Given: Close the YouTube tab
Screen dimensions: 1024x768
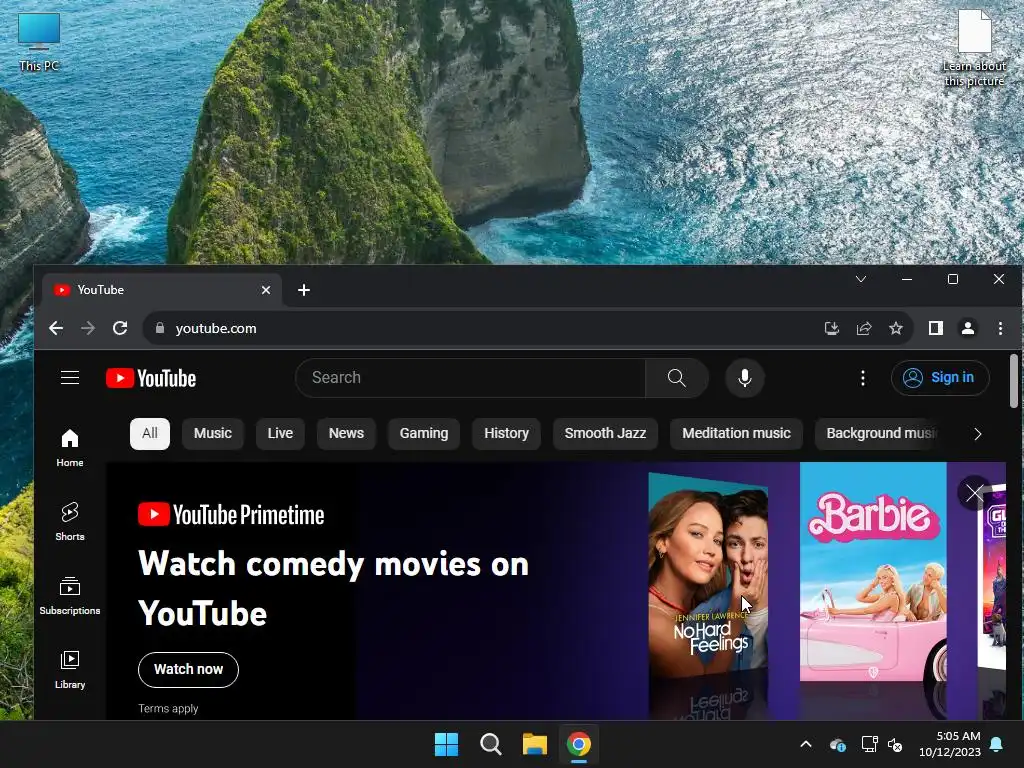Looking at the screenshot, I should click(266, 290).
